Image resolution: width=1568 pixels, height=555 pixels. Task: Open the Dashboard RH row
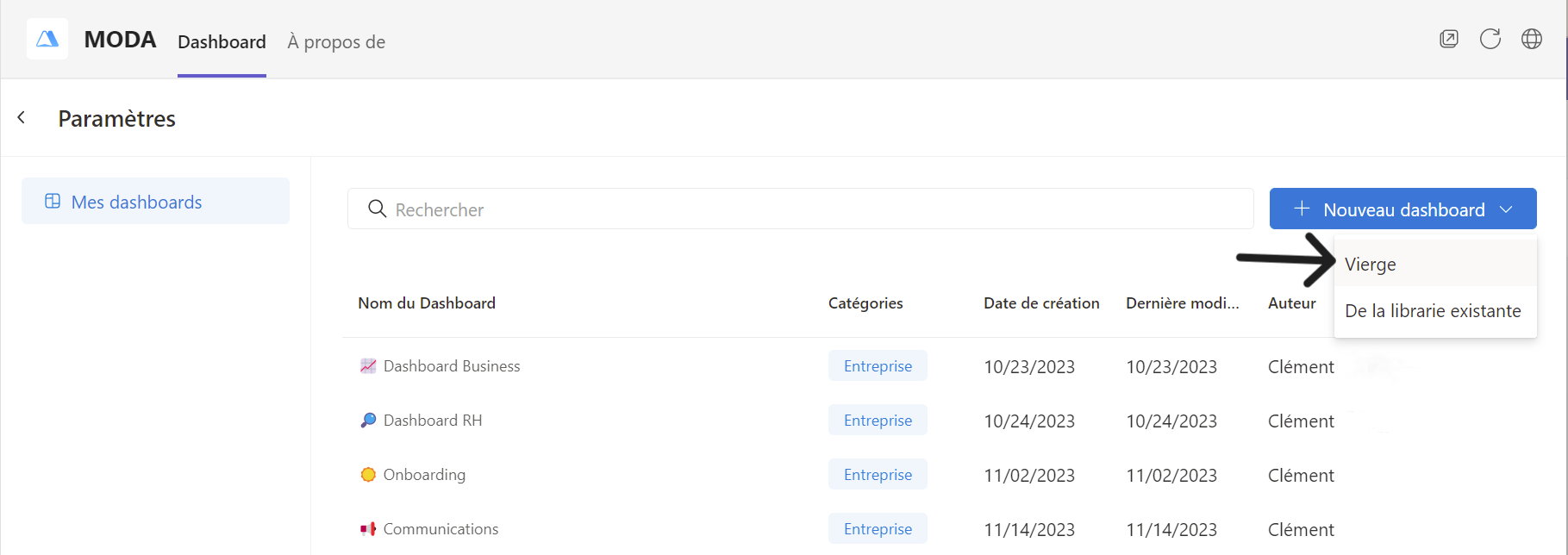point(940,420)
